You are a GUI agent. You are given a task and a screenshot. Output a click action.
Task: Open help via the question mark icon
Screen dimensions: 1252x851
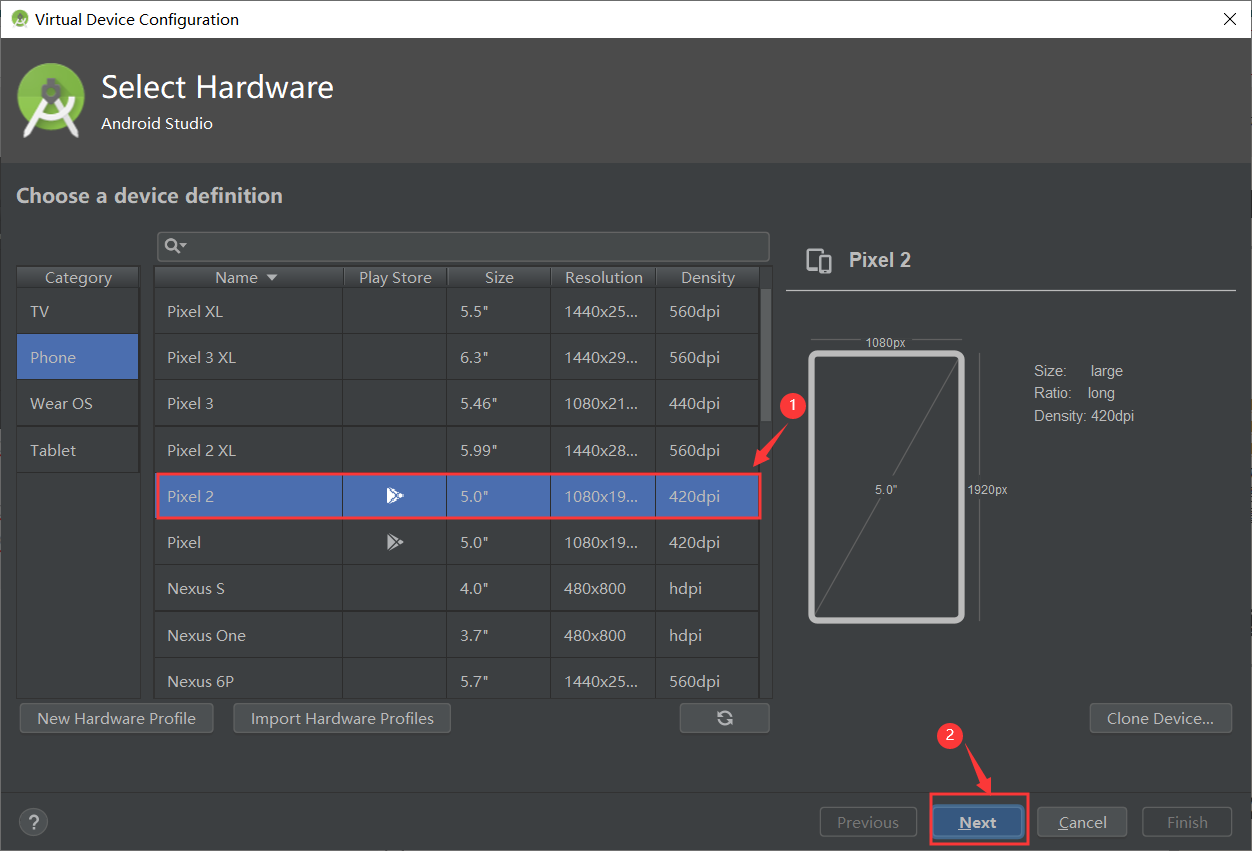tap(33, 821)
